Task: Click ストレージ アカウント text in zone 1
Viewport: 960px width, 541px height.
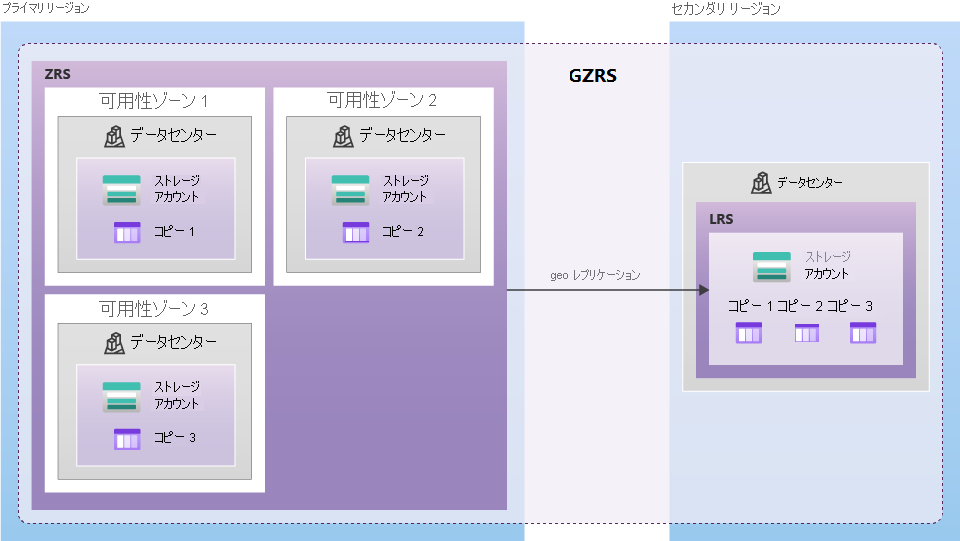Action: click(177, 188)
